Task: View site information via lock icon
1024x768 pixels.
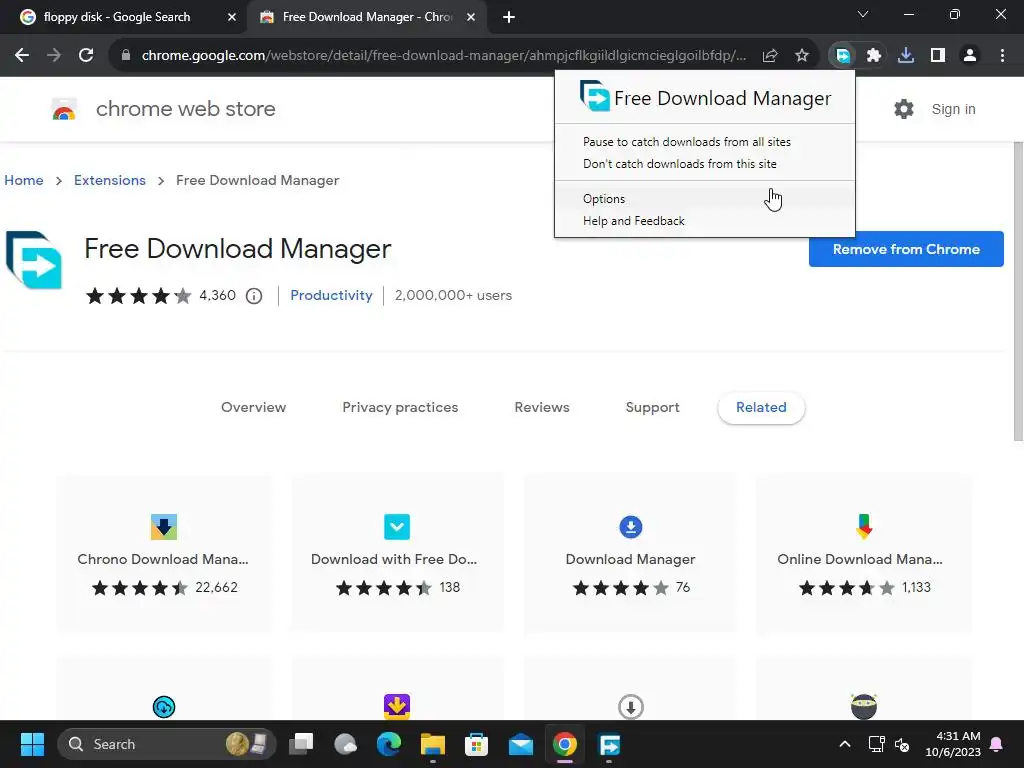Action: coord(125,56)
